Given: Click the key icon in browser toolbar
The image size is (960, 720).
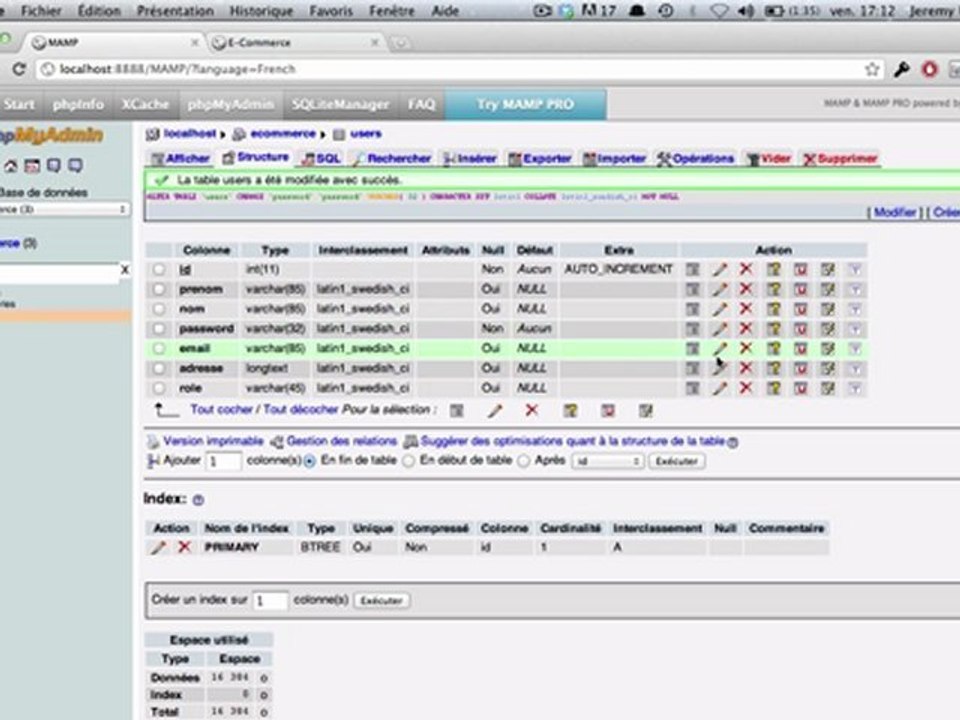Looking at the screenshot, I should (901, 69).
